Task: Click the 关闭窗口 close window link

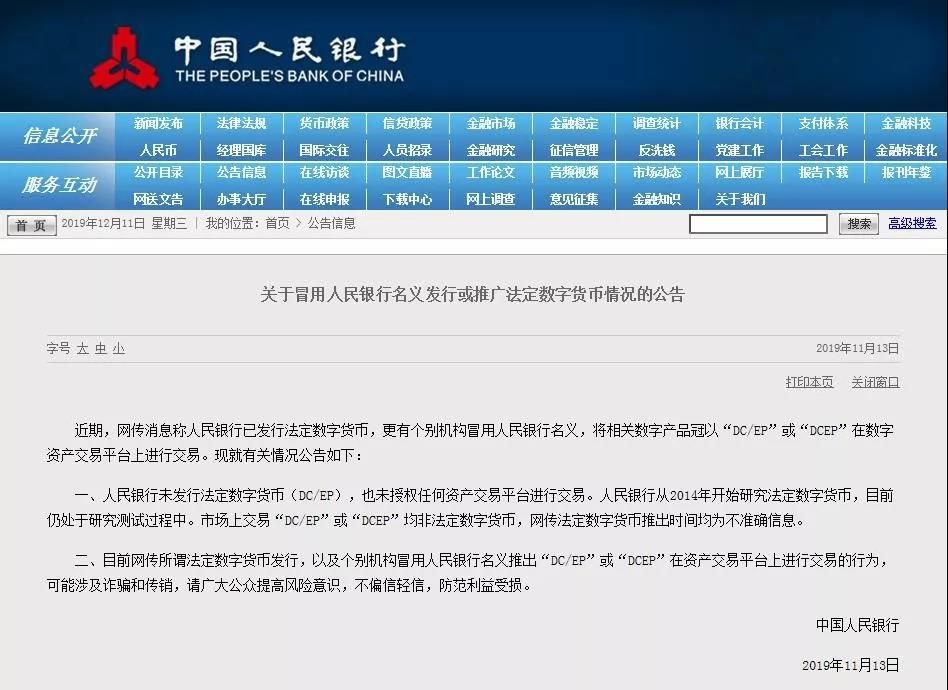Action: pyautogui.click(x=875, y=382)
